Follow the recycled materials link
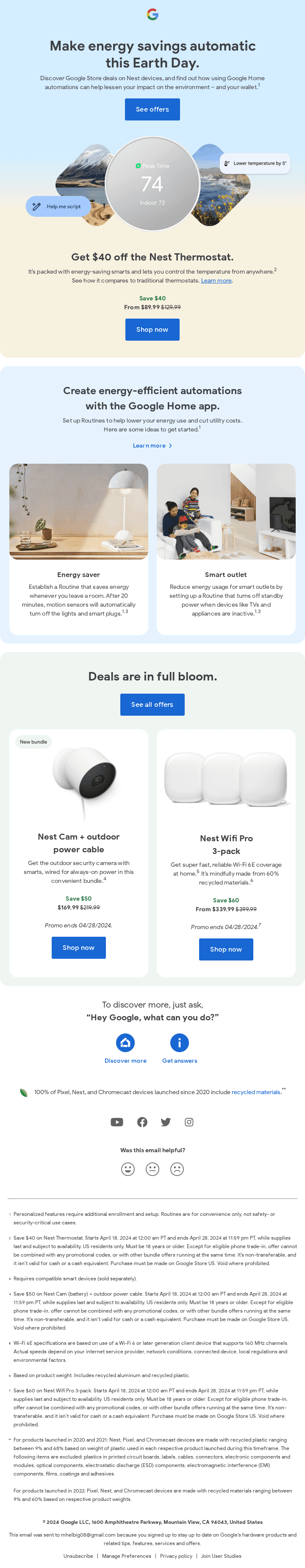 pos(255,1092)
